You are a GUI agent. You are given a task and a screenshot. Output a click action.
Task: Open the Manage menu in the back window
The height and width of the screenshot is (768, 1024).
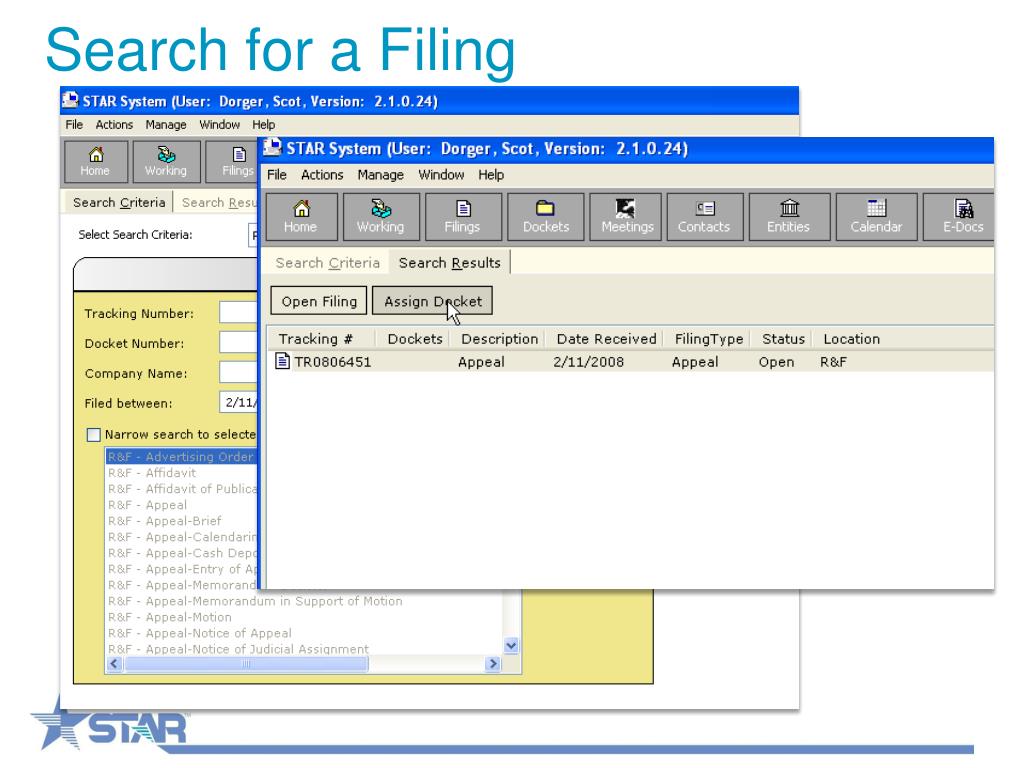166,125
